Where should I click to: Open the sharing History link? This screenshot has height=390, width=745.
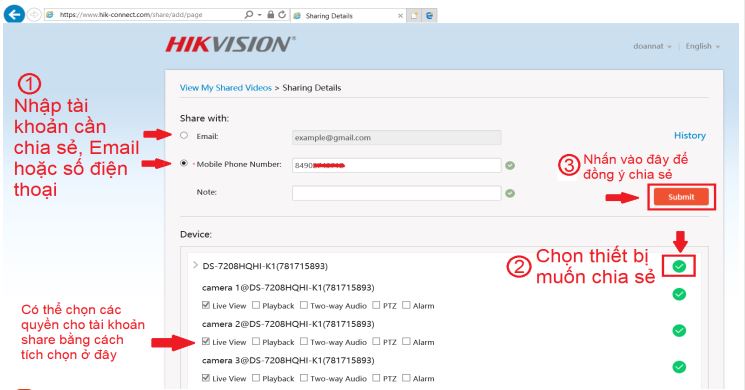tap(689, 135)
